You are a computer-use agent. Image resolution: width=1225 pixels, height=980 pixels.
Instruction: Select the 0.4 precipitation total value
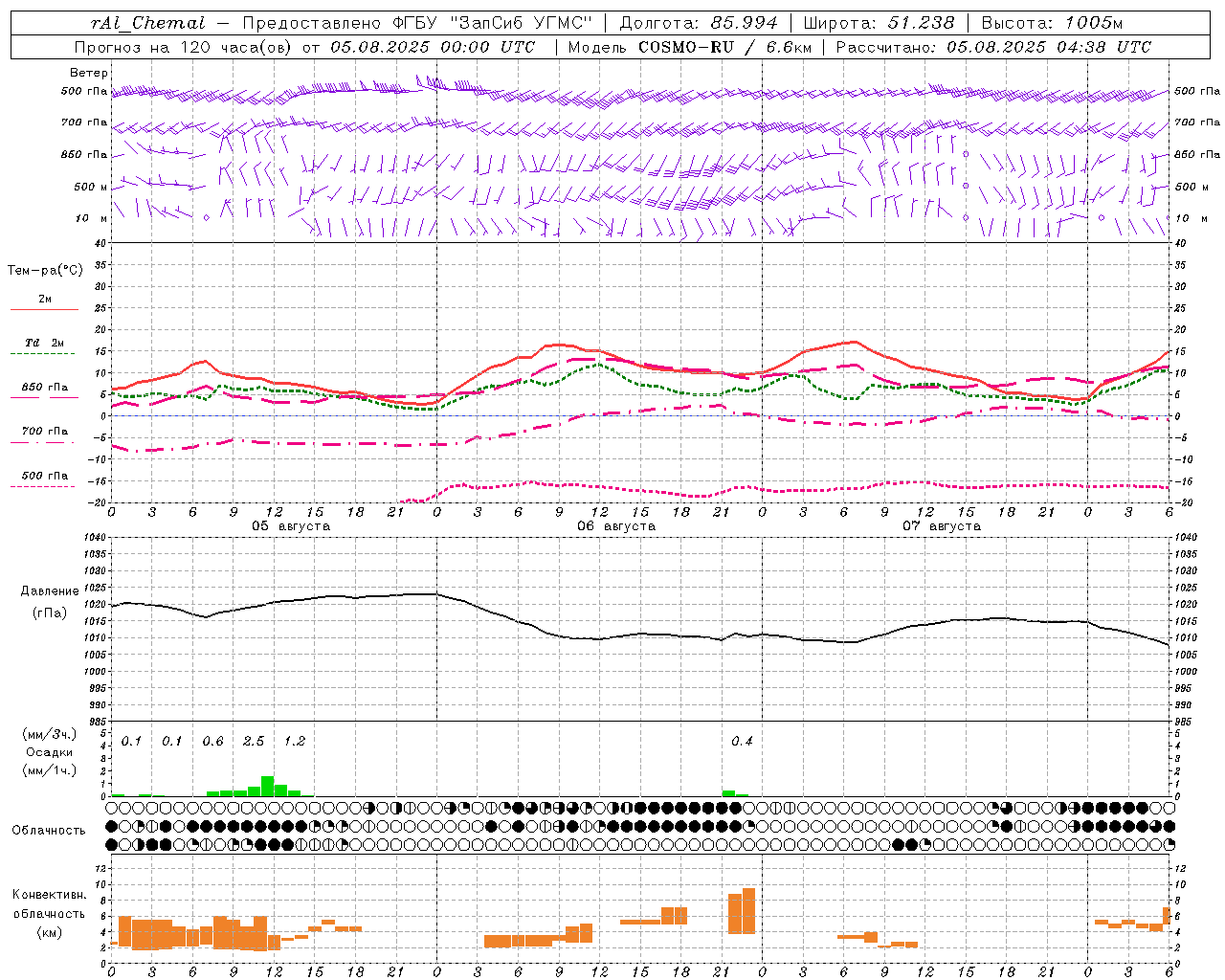click(x=742, y=742)
